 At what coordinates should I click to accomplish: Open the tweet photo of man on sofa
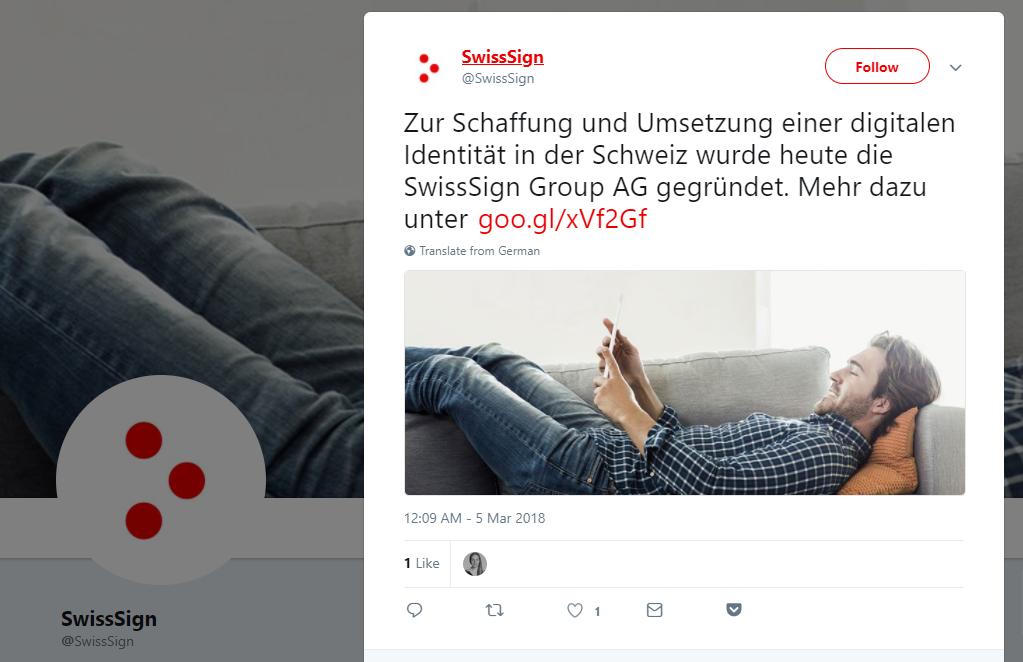(684, 383)
